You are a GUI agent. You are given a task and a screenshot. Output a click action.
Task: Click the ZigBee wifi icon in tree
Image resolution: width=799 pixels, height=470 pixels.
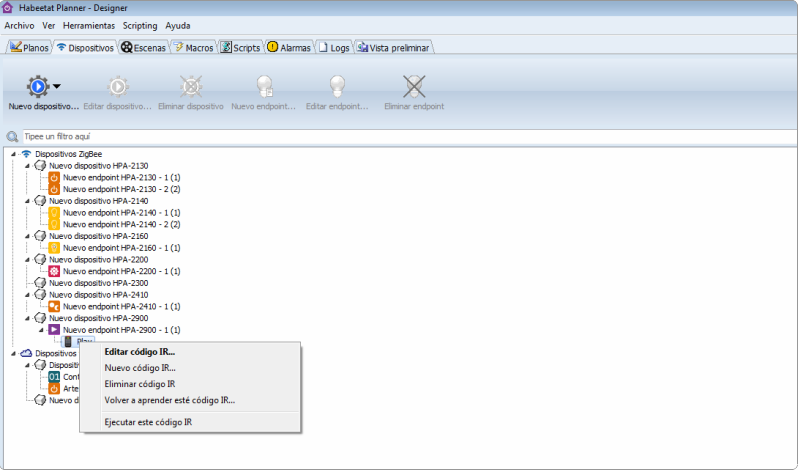pos(26,153)
